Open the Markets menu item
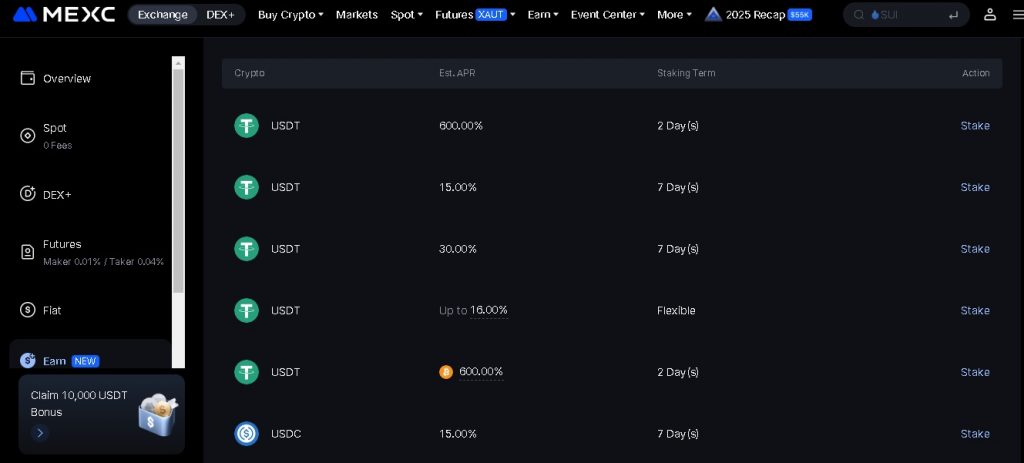The image size is (1024, 463). (x=357, y=14)
